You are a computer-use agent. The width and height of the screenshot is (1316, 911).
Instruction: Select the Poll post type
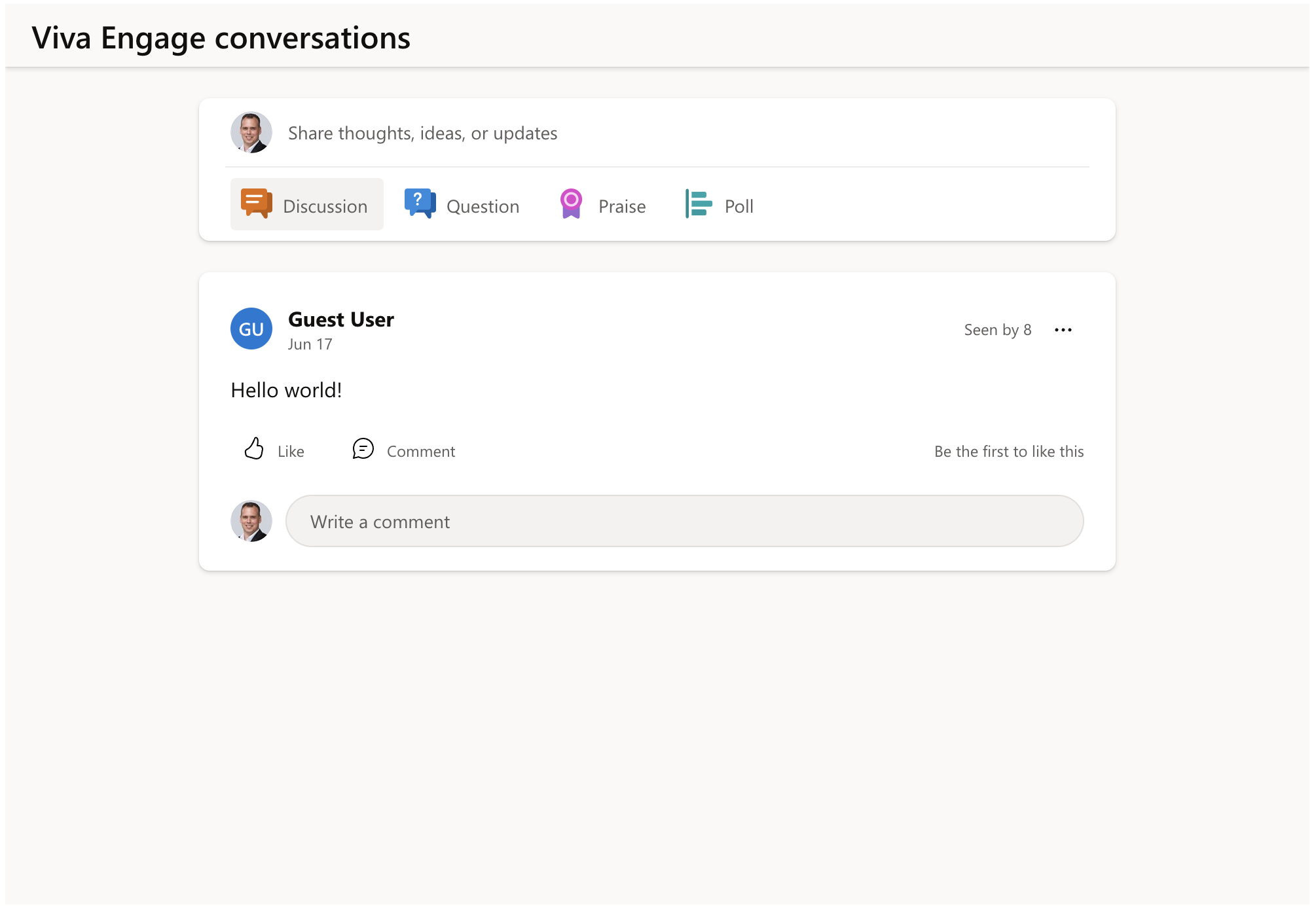tap(720, 204)
